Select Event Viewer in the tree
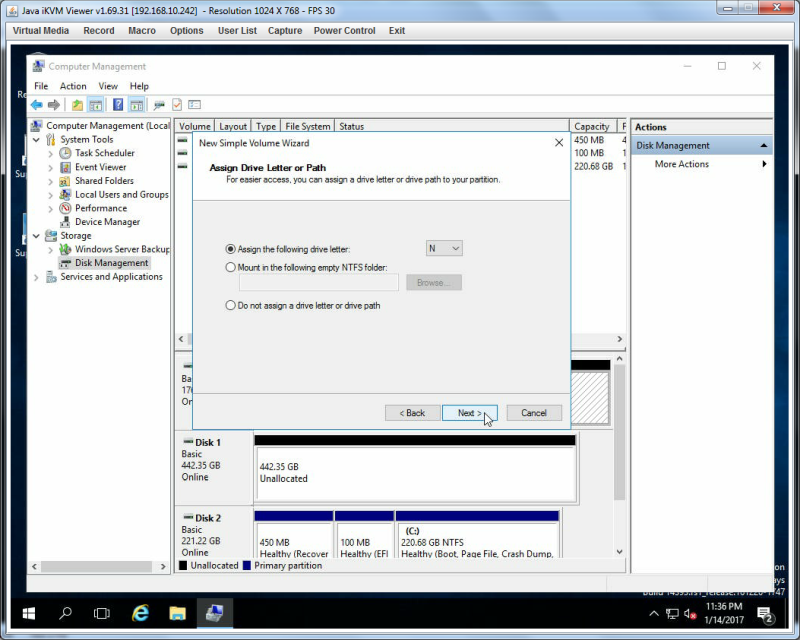The height and width of the screenshot is (640, 800). pyautogui.click(x=101, y=167)
